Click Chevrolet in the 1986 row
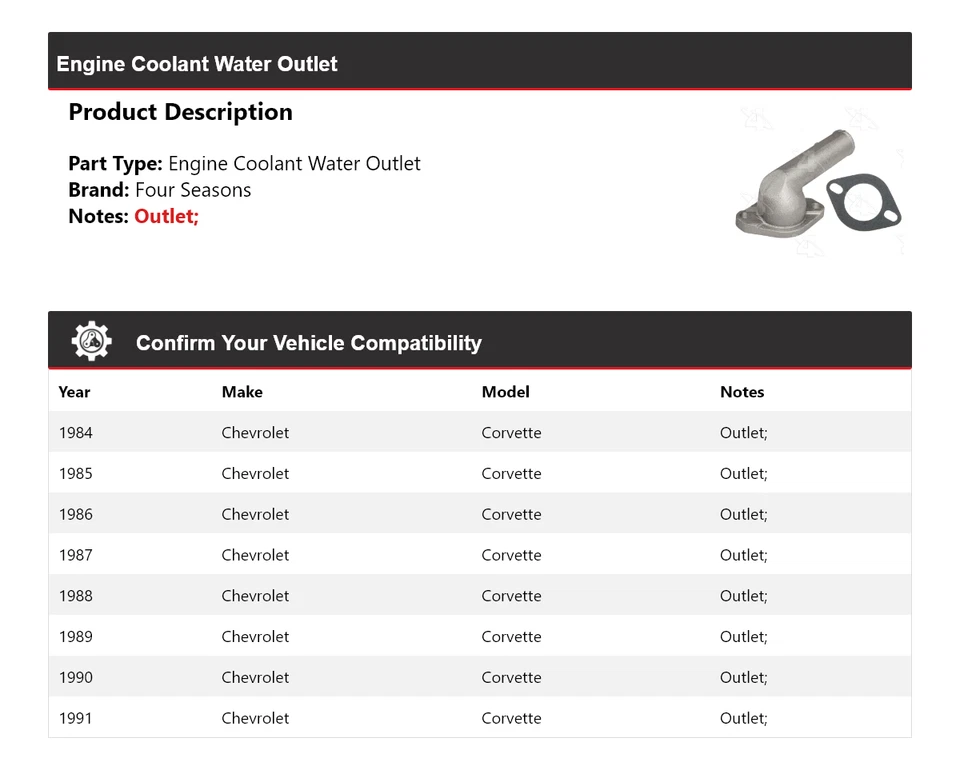This screenshot has width=960, height=770. pos(255,515)
